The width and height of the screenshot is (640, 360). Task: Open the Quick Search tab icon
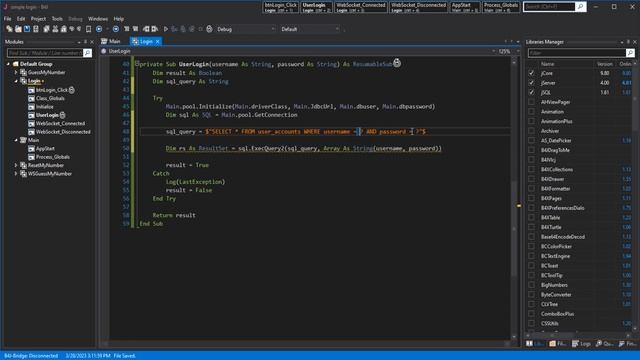[x=599, y=344]
